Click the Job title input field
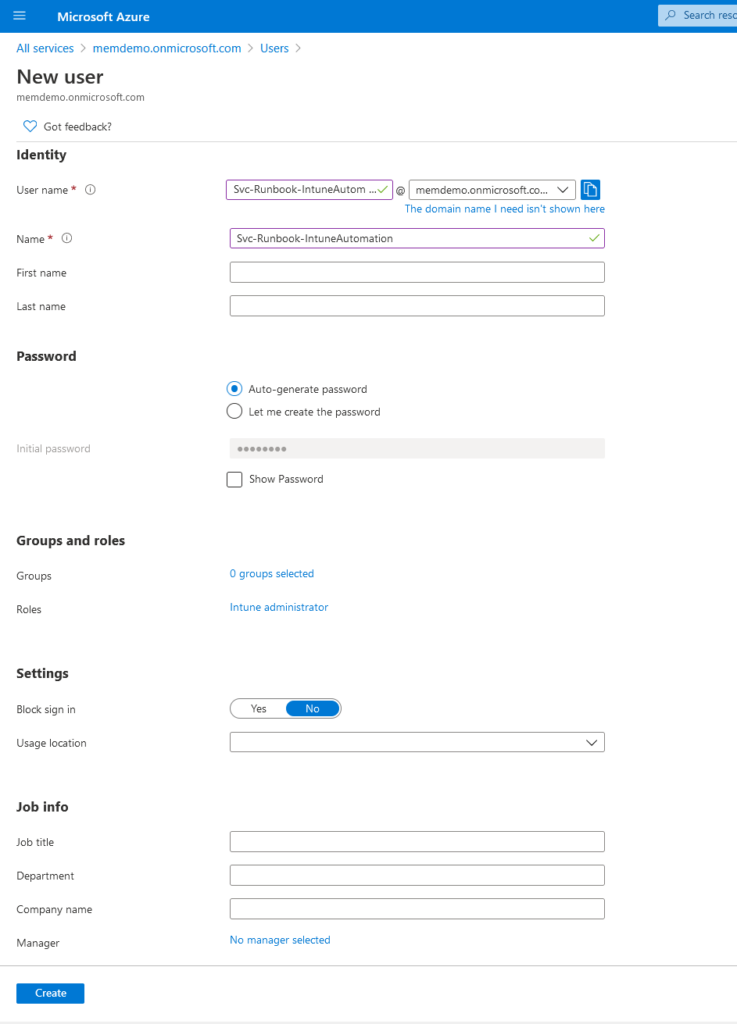The height and width of the screenshot is (1024, 737). tap(417, 842)
